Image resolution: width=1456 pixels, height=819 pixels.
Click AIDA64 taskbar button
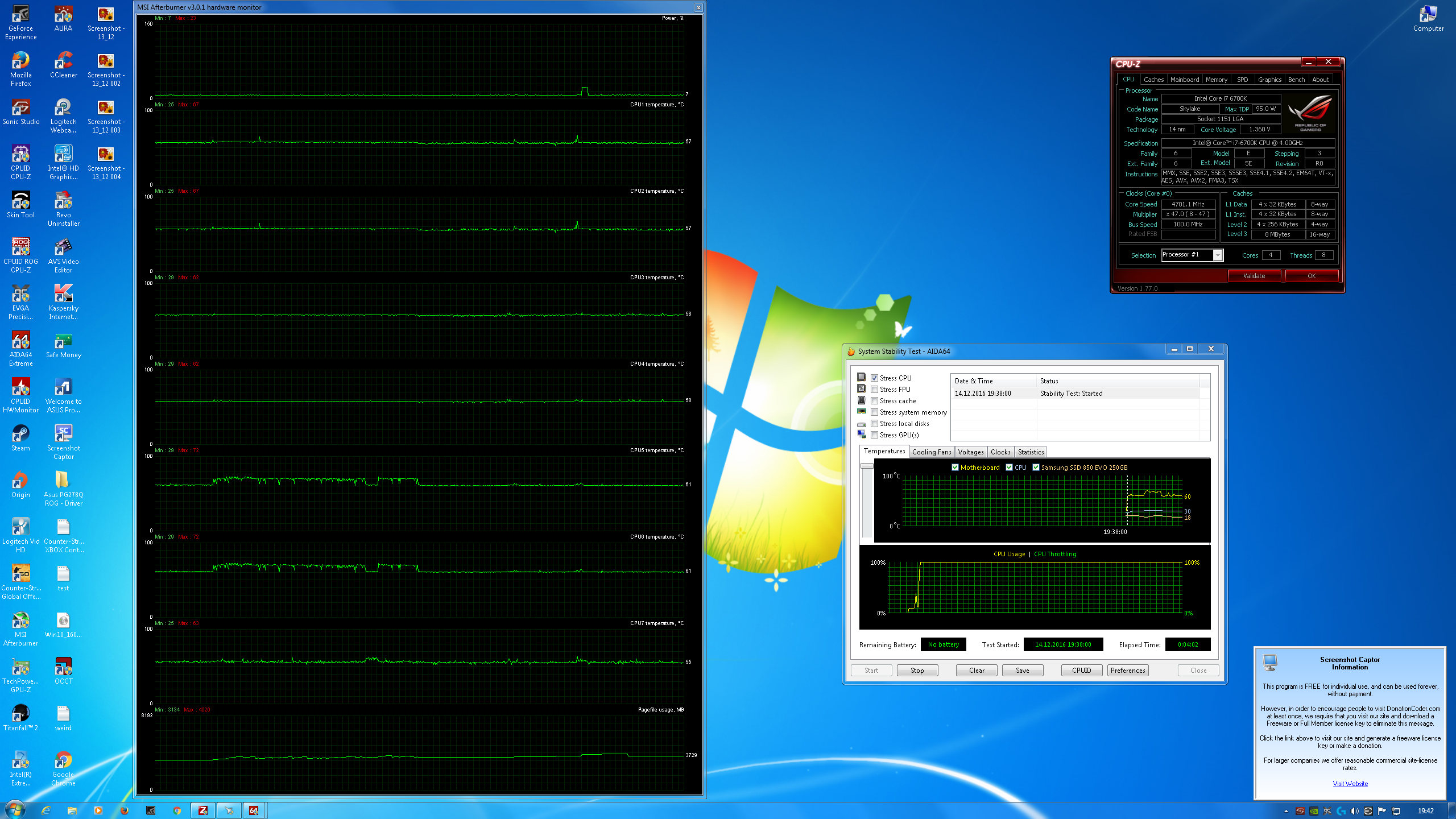[254, 810]
